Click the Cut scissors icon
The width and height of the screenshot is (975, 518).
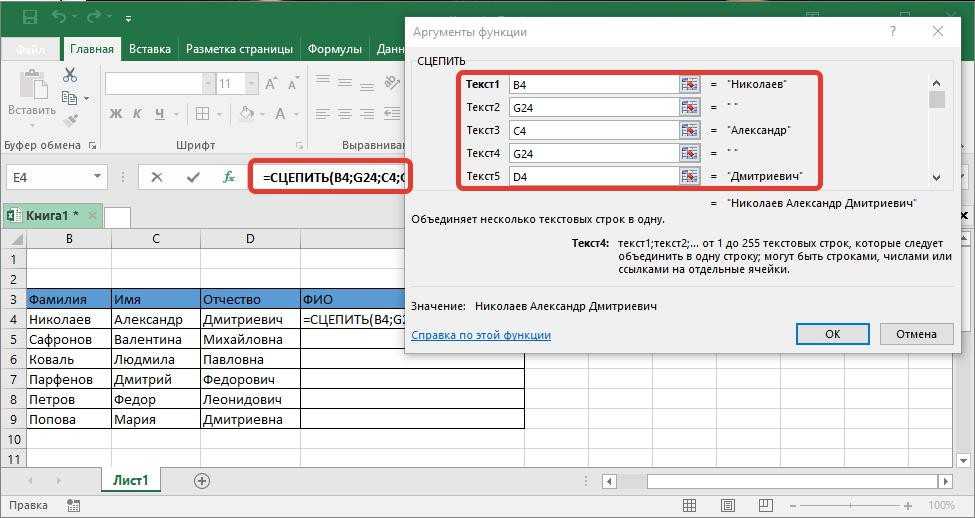pyautogui.click(x=70, y=75)
